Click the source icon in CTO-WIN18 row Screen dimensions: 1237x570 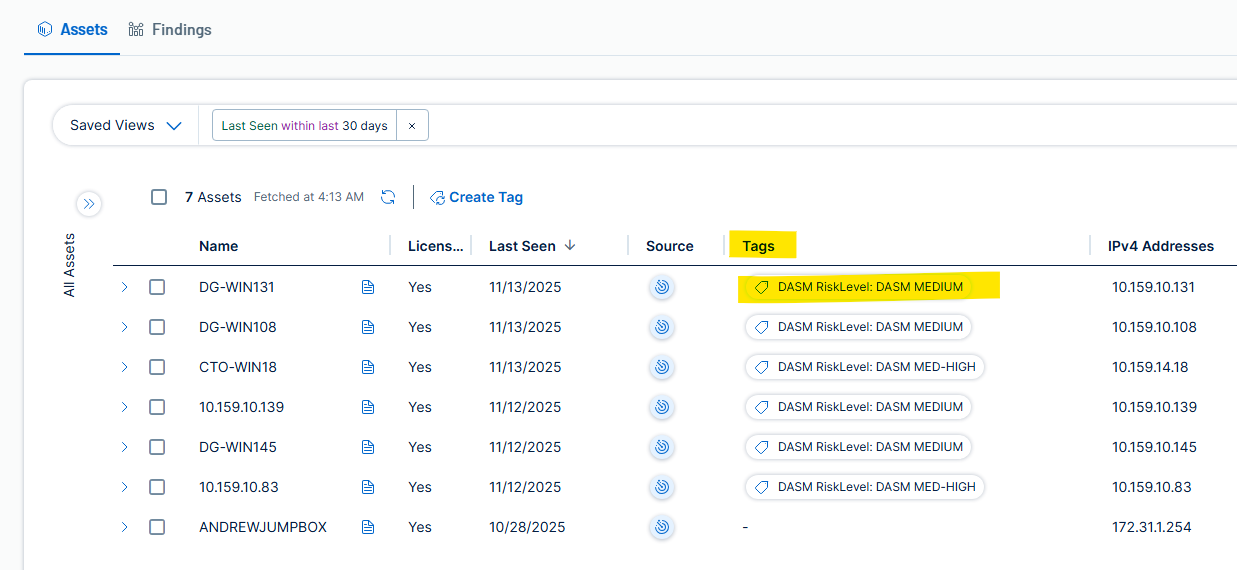pyautogui.click(x=660, y=367)
